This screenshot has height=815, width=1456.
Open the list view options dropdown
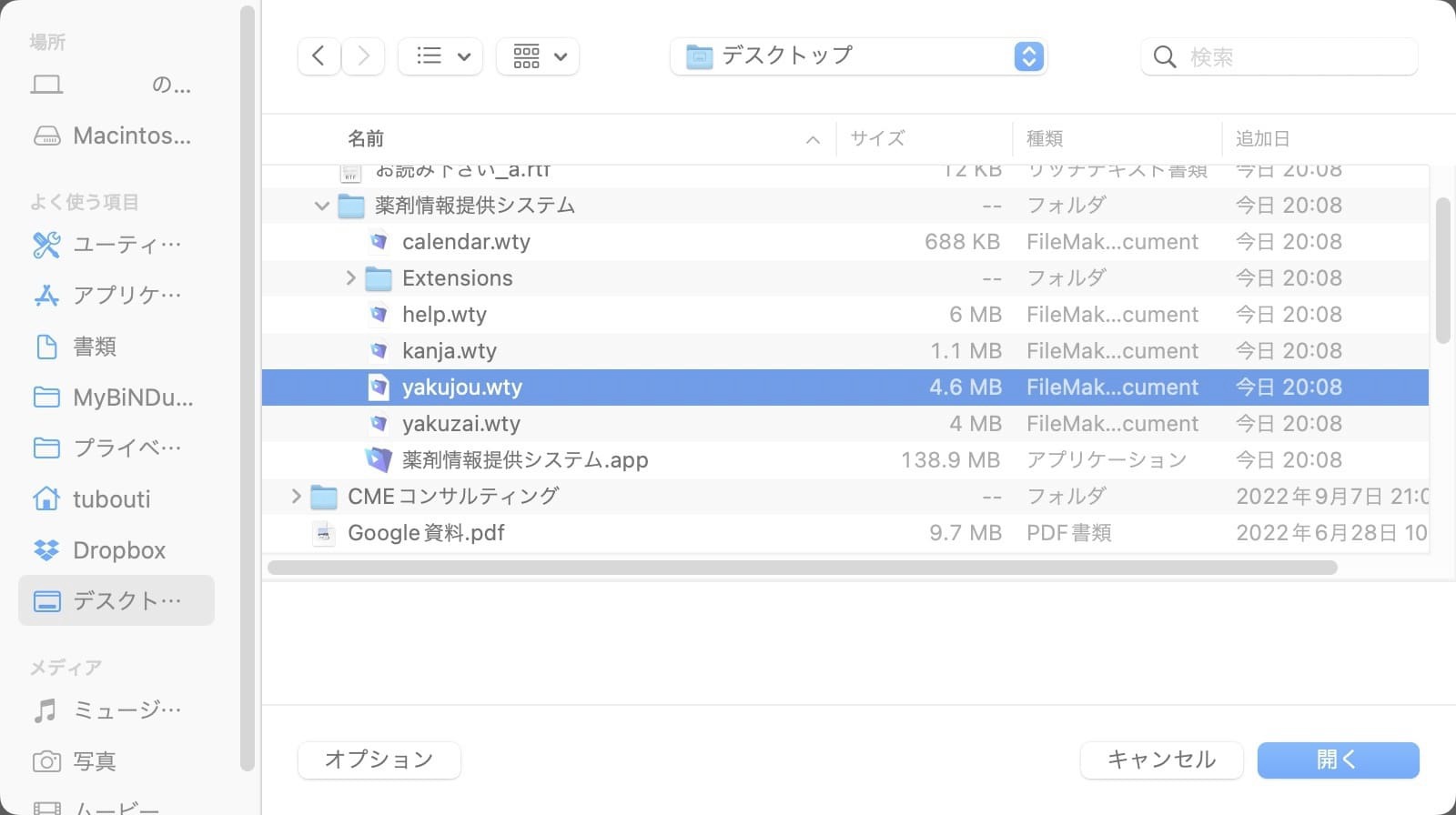pos(440,56)
